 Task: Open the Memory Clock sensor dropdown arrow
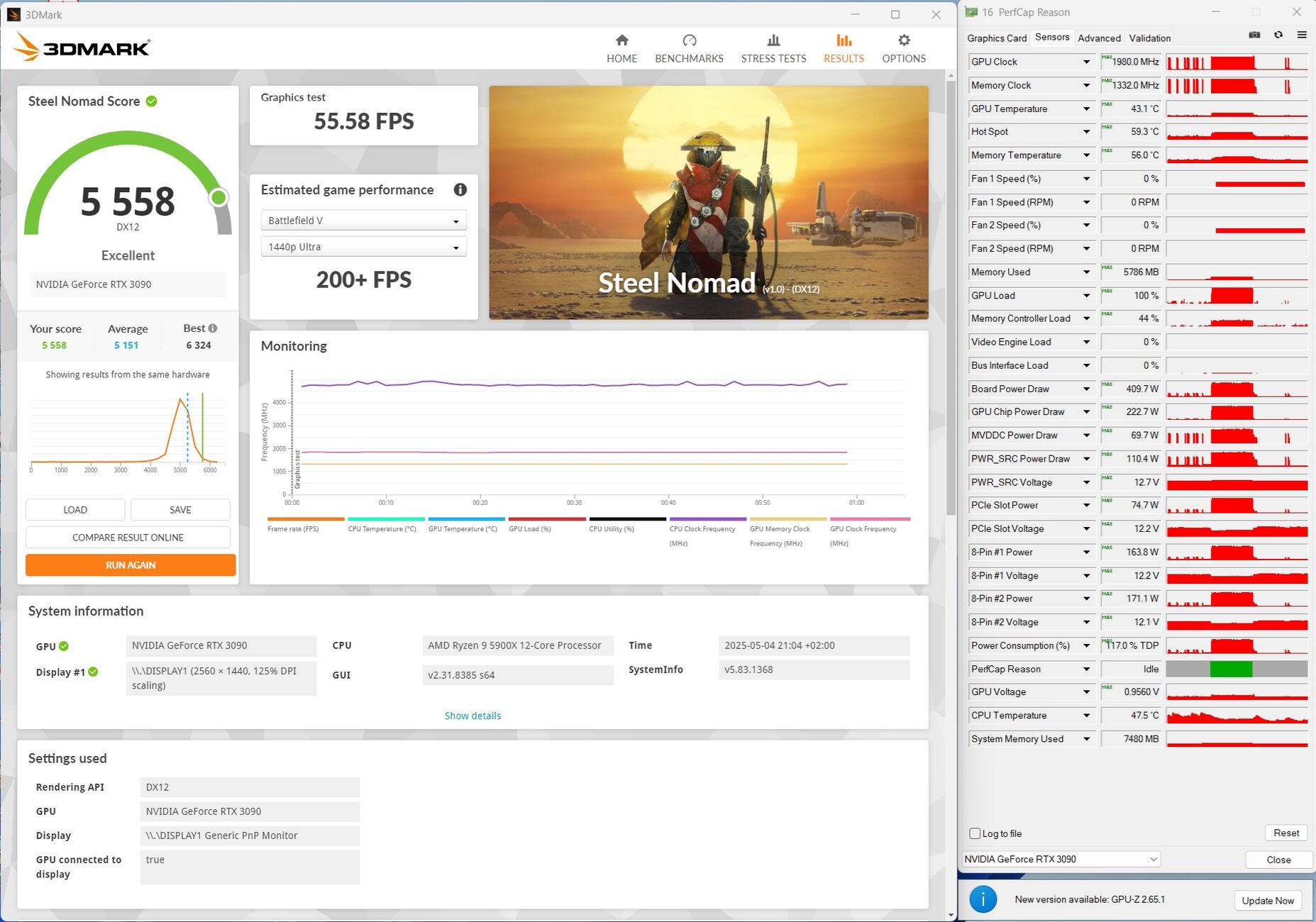(1086, 85)
